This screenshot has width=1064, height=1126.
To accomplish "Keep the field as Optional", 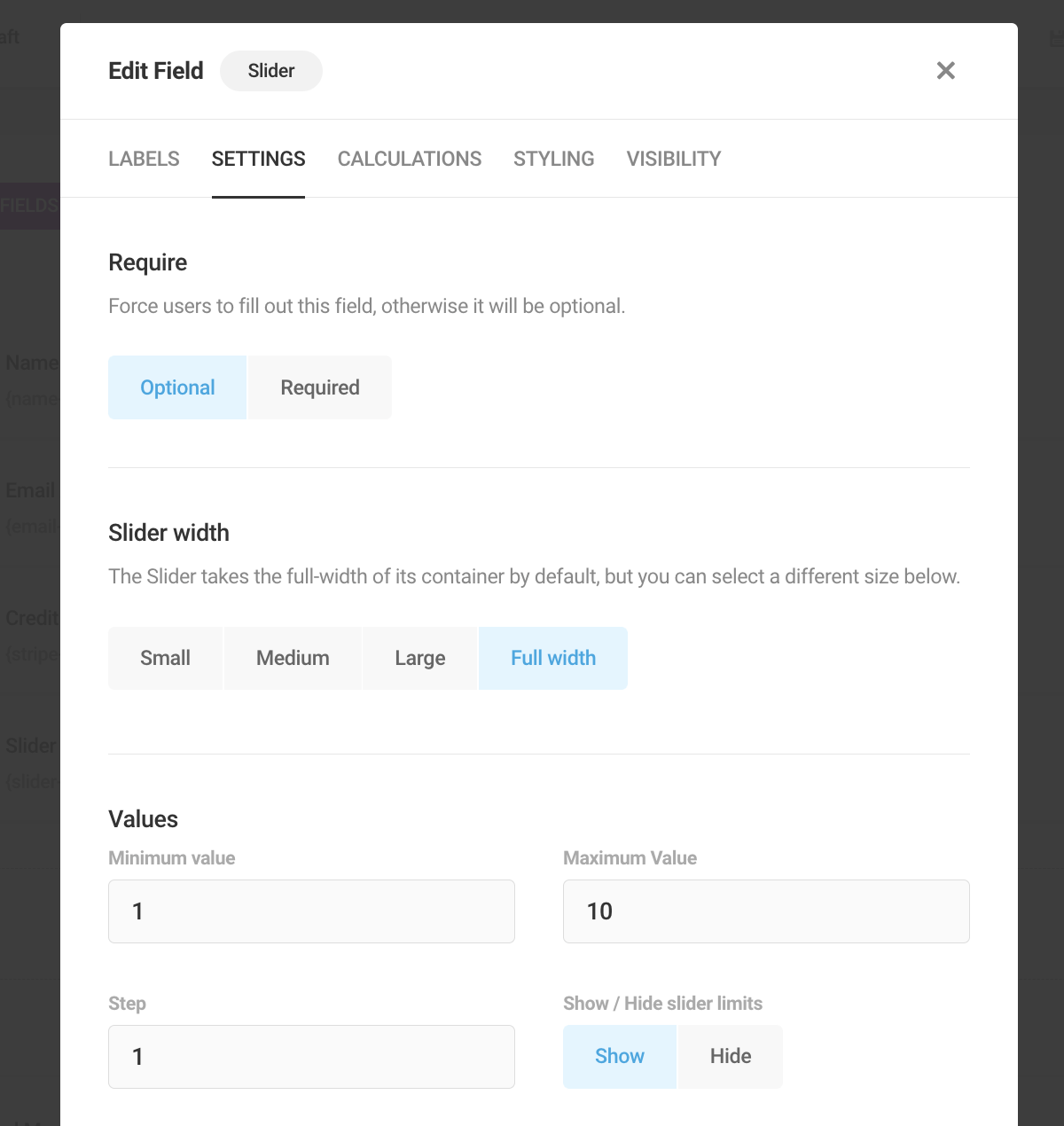I will [x=176, y=387].
